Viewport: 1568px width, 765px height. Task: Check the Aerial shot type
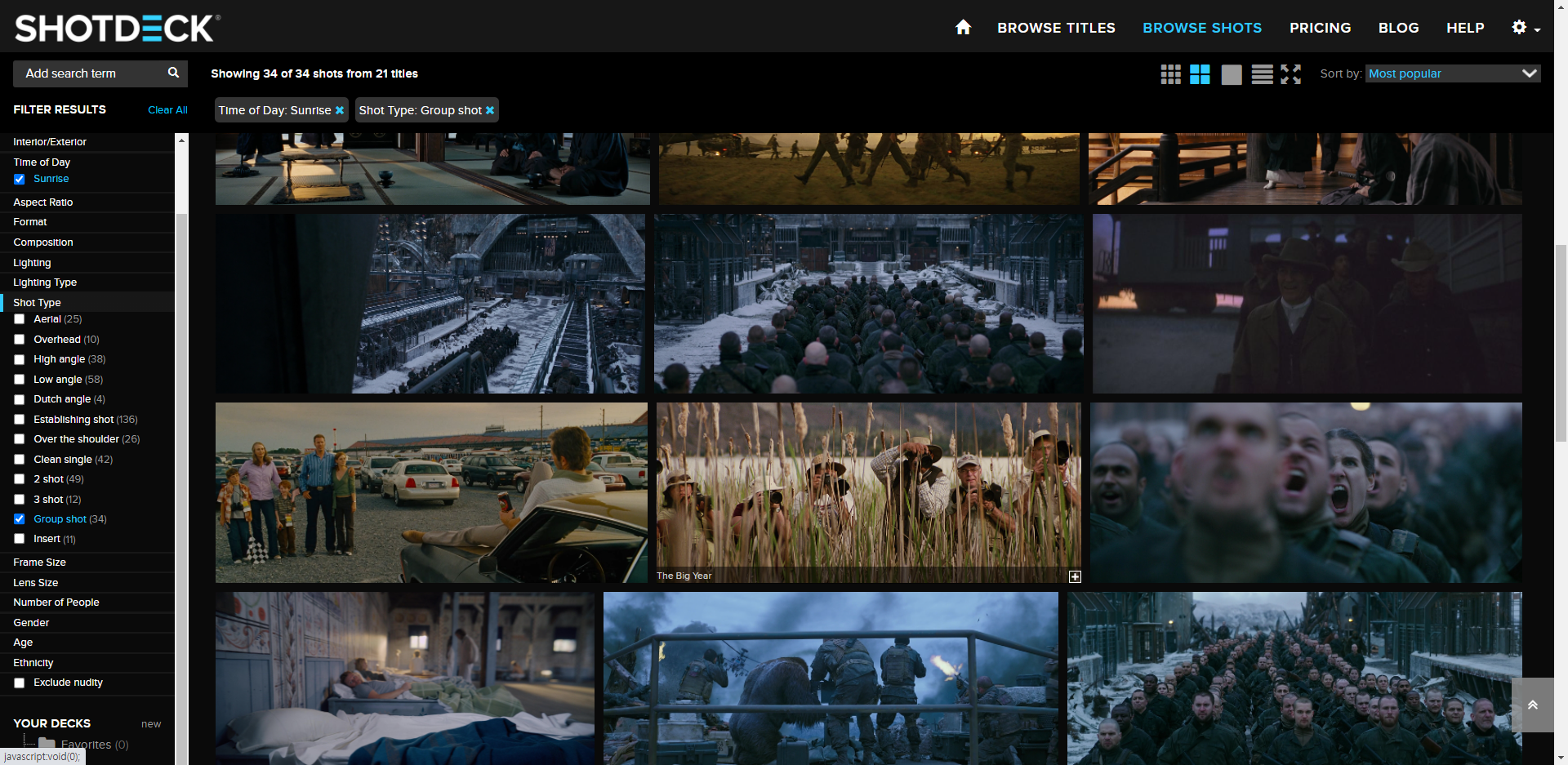[x=20, y=319]
